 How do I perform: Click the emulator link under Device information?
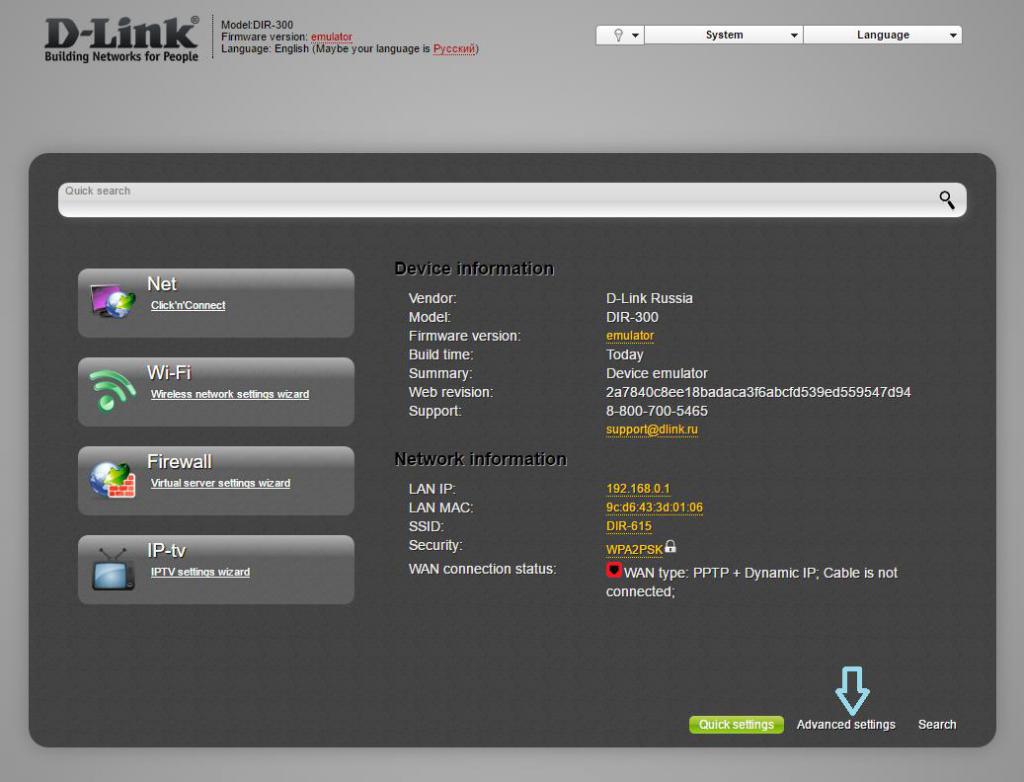[x=630, y=336]
